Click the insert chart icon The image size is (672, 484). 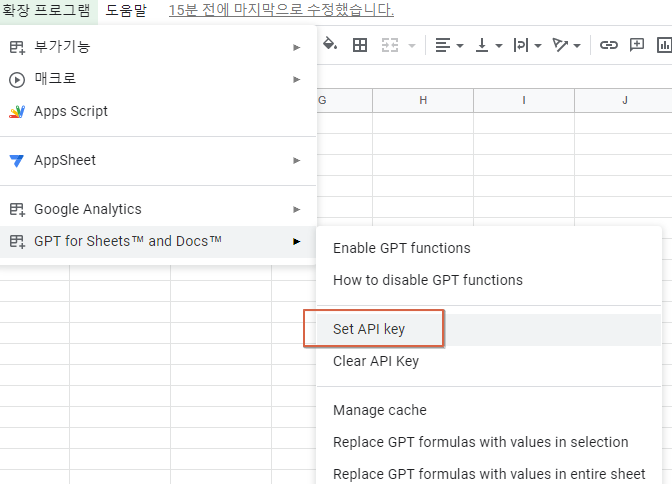664,45
